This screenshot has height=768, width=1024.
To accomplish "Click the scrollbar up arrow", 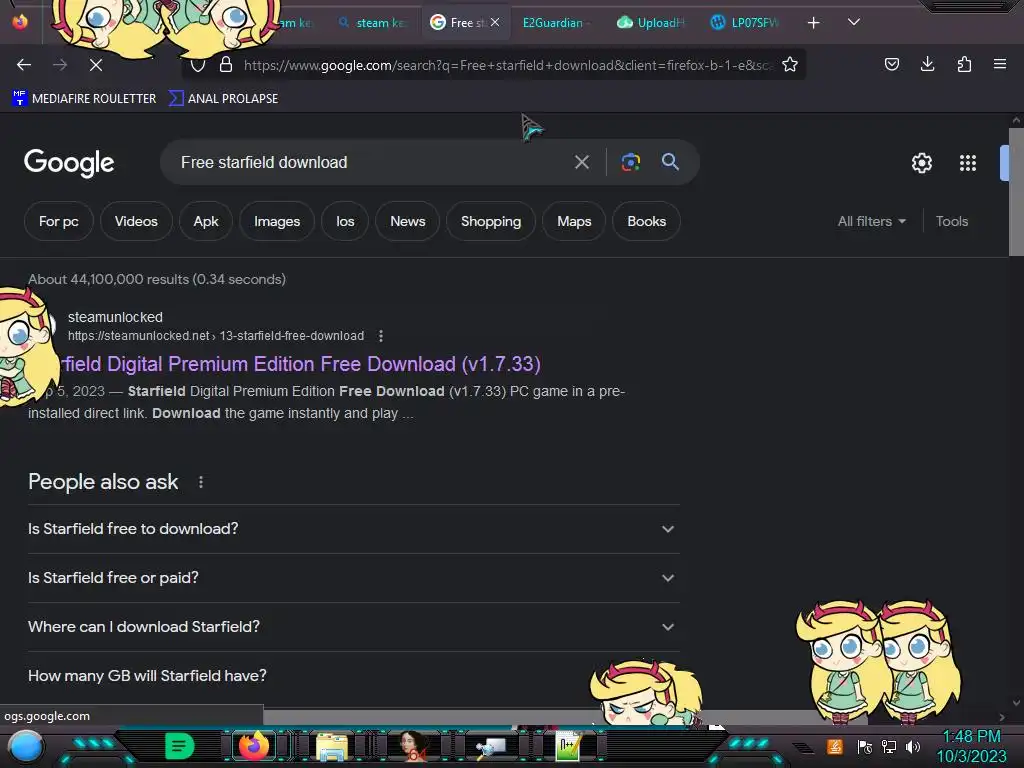I will [1016, 120].
